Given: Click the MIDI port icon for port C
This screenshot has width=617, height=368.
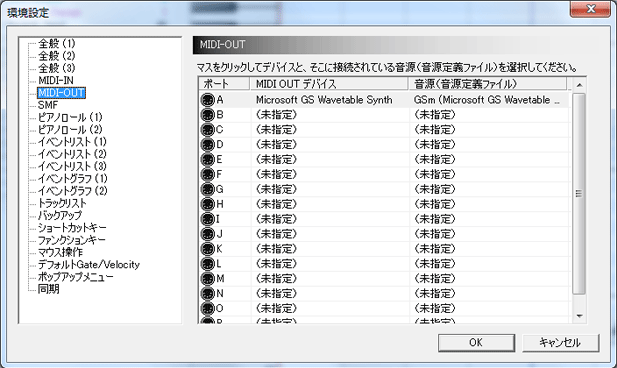Looking at the screenshot, I should 207,130.
